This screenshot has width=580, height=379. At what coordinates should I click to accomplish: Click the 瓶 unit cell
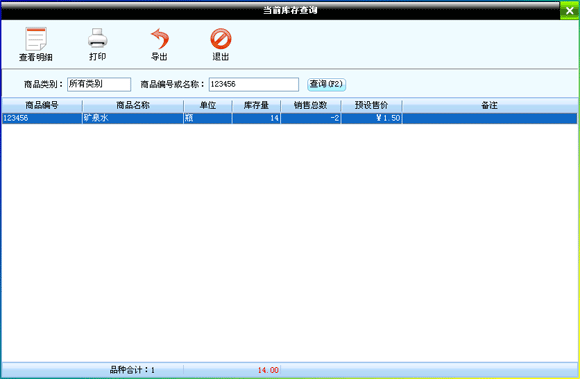(x=208, y=118)
